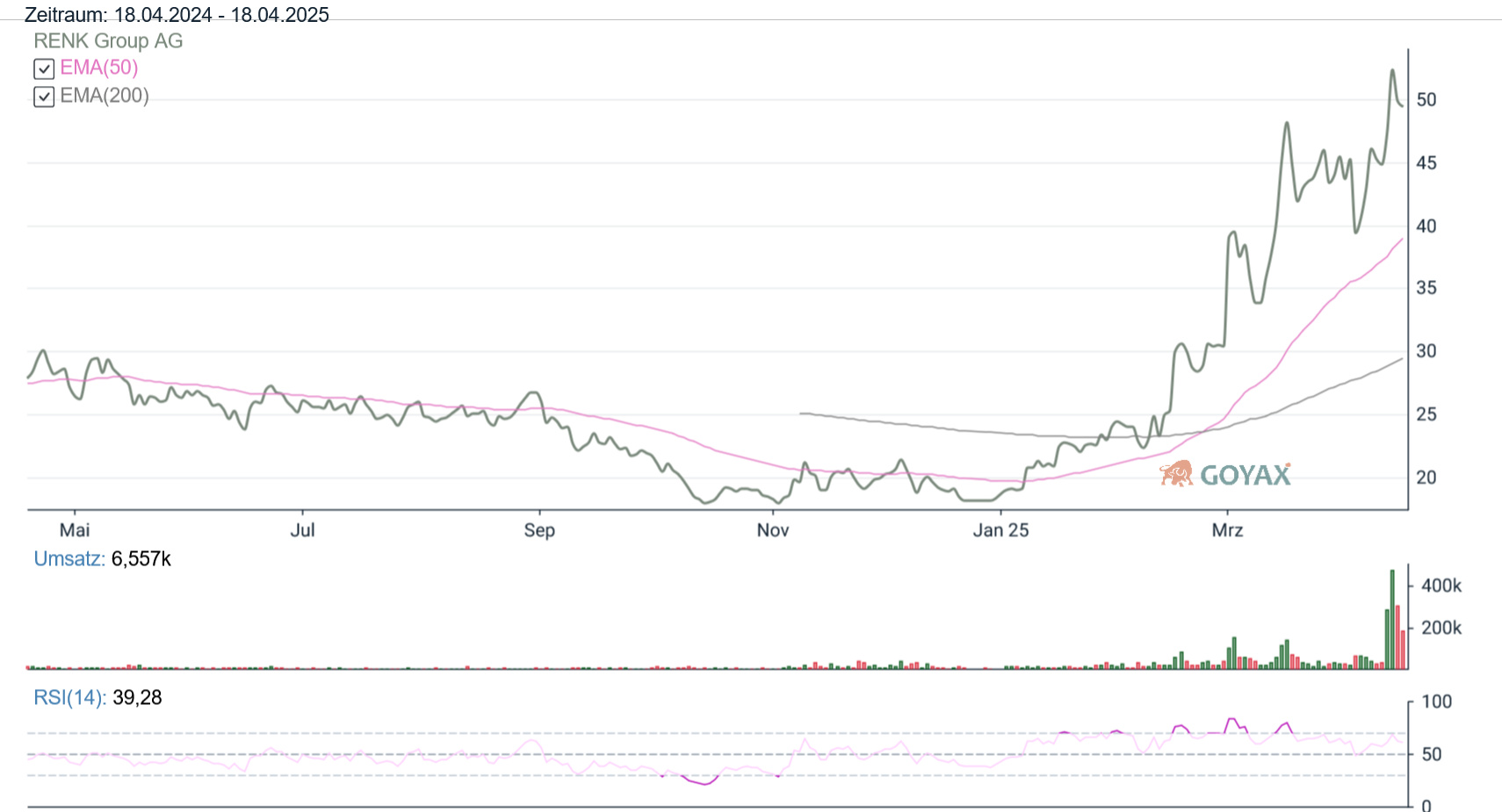Toggle the EMA(200) checkbox
Image resolution: width=1502 pixels, height=812 pixels.
[44, 97]
